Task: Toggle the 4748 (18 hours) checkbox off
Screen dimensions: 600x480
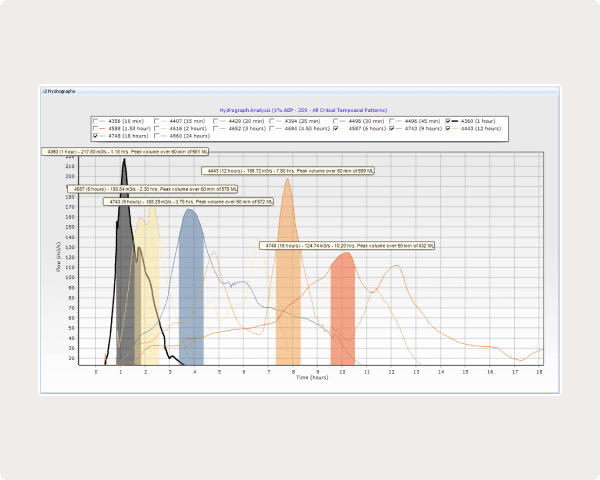Action: coord(96,135)
